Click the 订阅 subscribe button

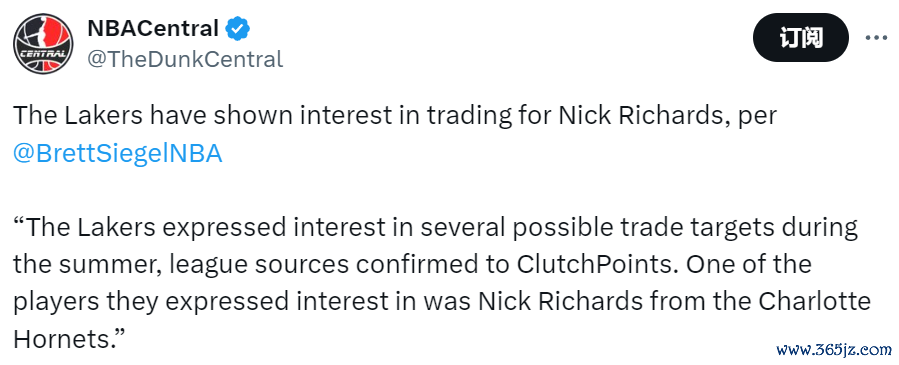point(800,37)
